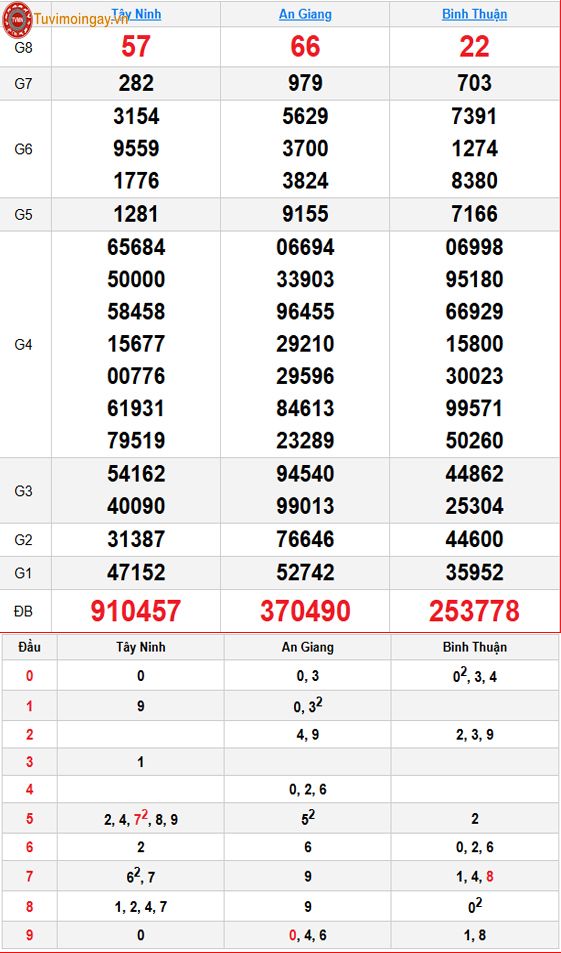Click the G5 number 9155
Screen dimensions: 561x953
(x=305, y=214)
